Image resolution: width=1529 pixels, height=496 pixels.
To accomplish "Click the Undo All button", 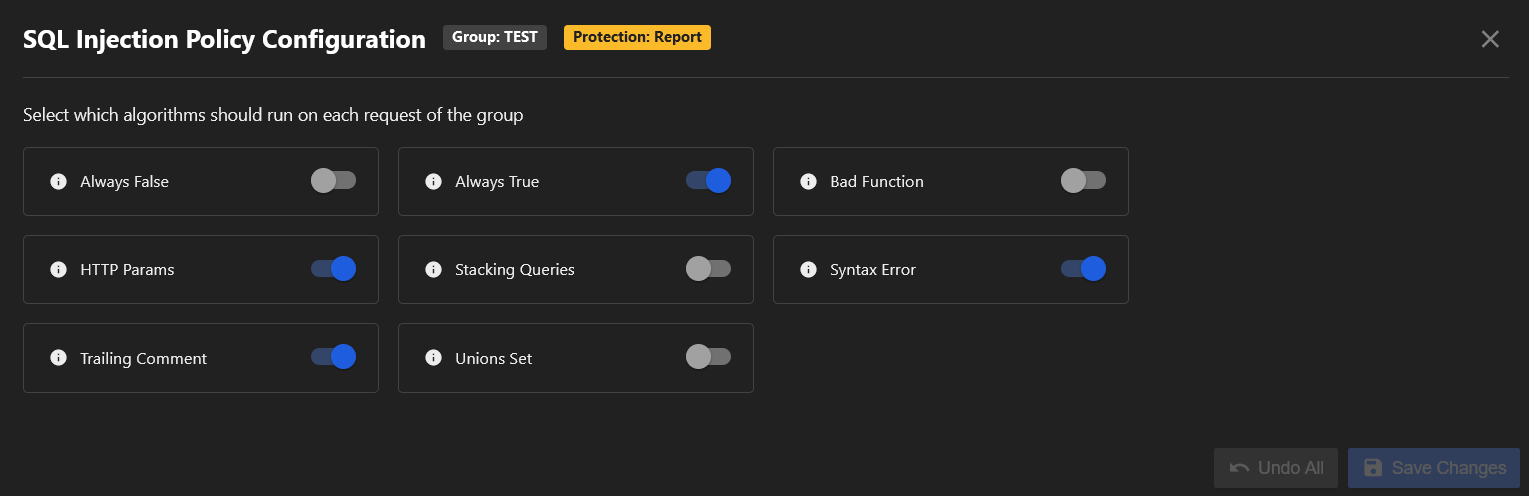I will coord(1275,468).
